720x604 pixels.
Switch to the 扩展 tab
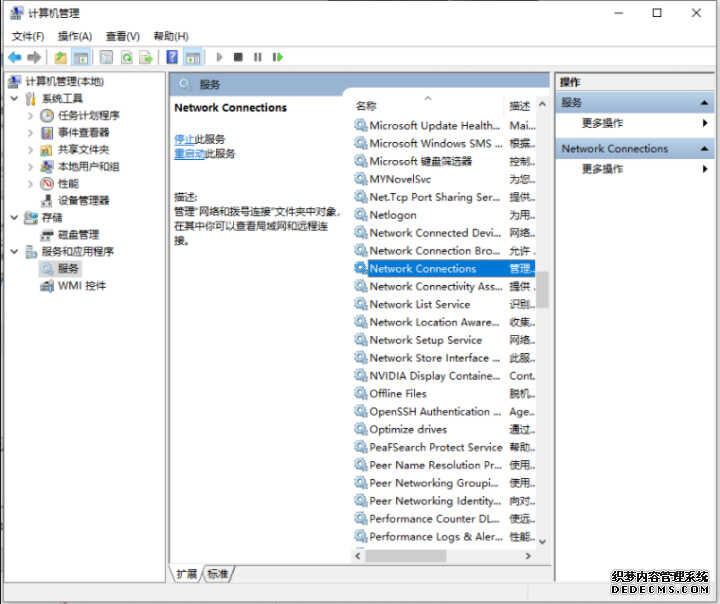[187, 574]
